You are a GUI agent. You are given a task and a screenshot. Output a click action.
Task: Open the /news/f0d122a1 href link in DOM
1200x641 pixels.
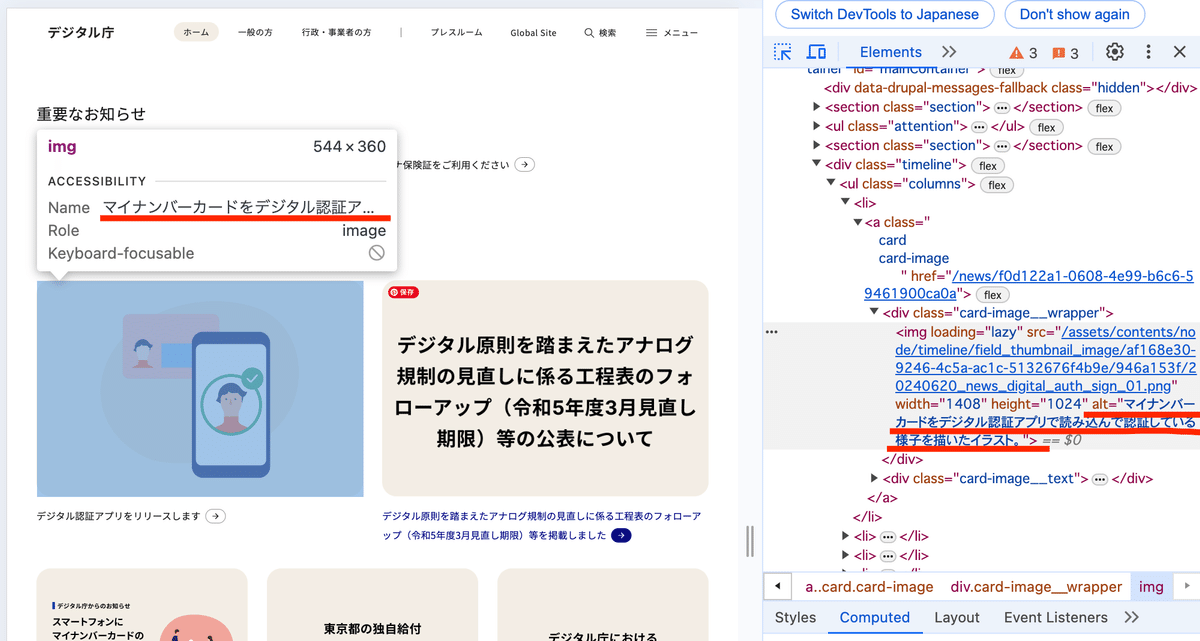(x=1029, y=284)
